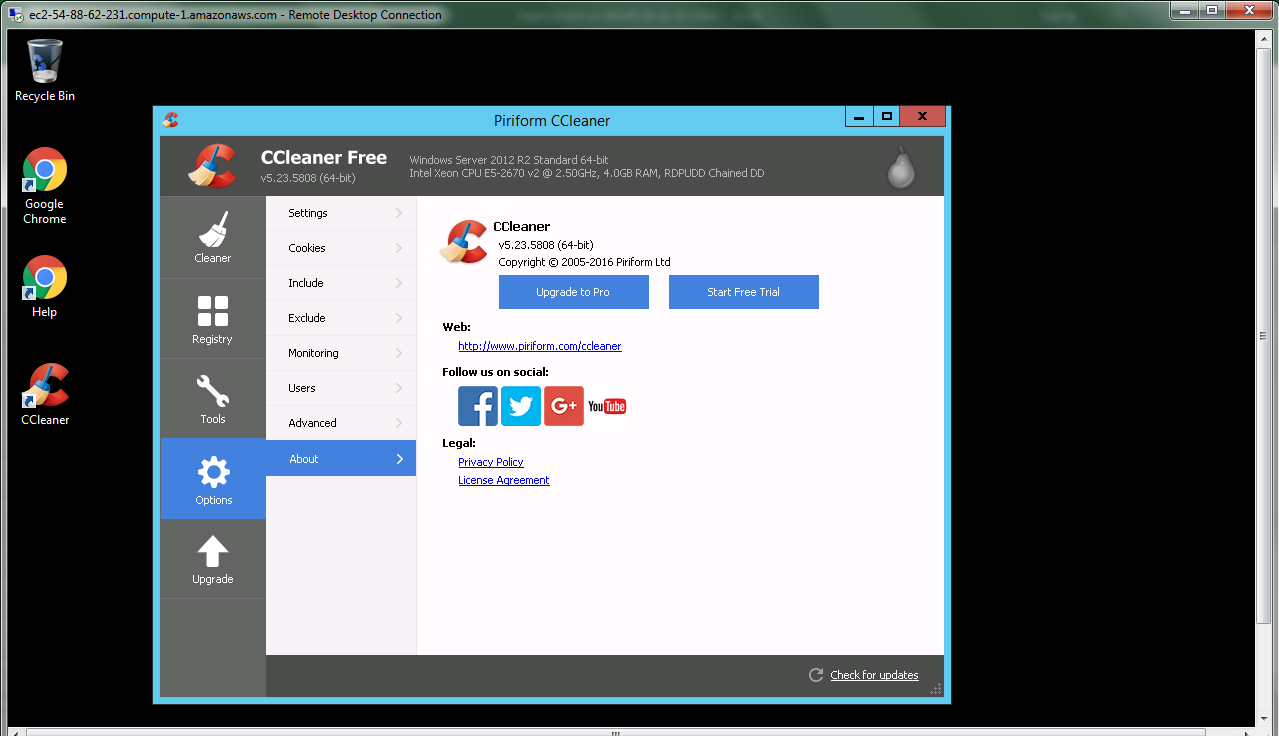Screen dimensions: 1279x736
Task: Open the Twitter social icon
Action: 521,406
